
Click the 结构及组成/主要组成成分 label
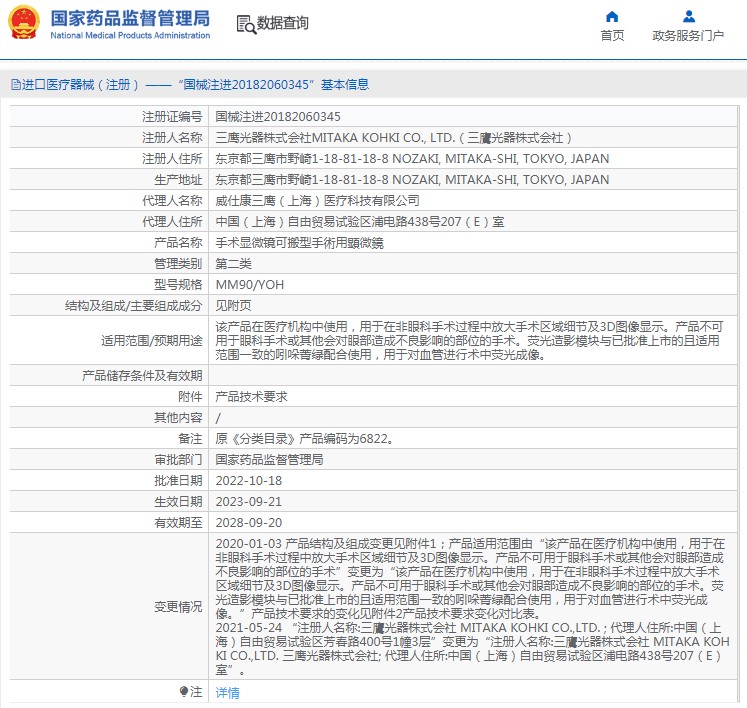[133, 305]
